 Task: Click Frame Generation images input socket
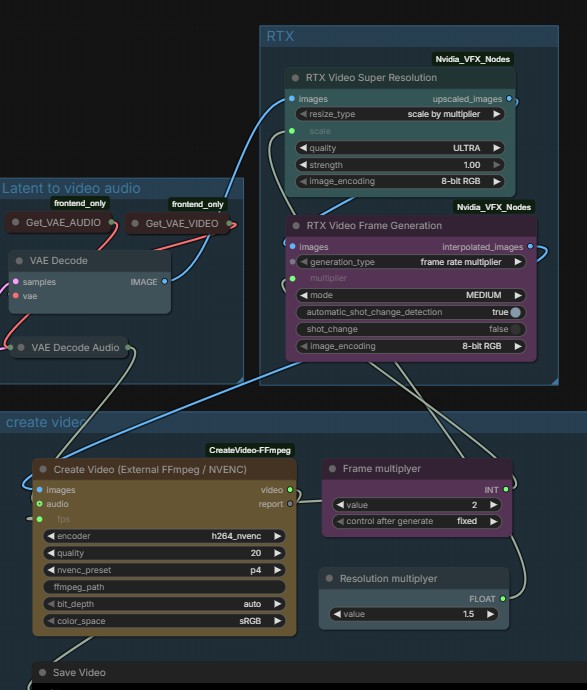pyautogui.click(x=293, y=246)
